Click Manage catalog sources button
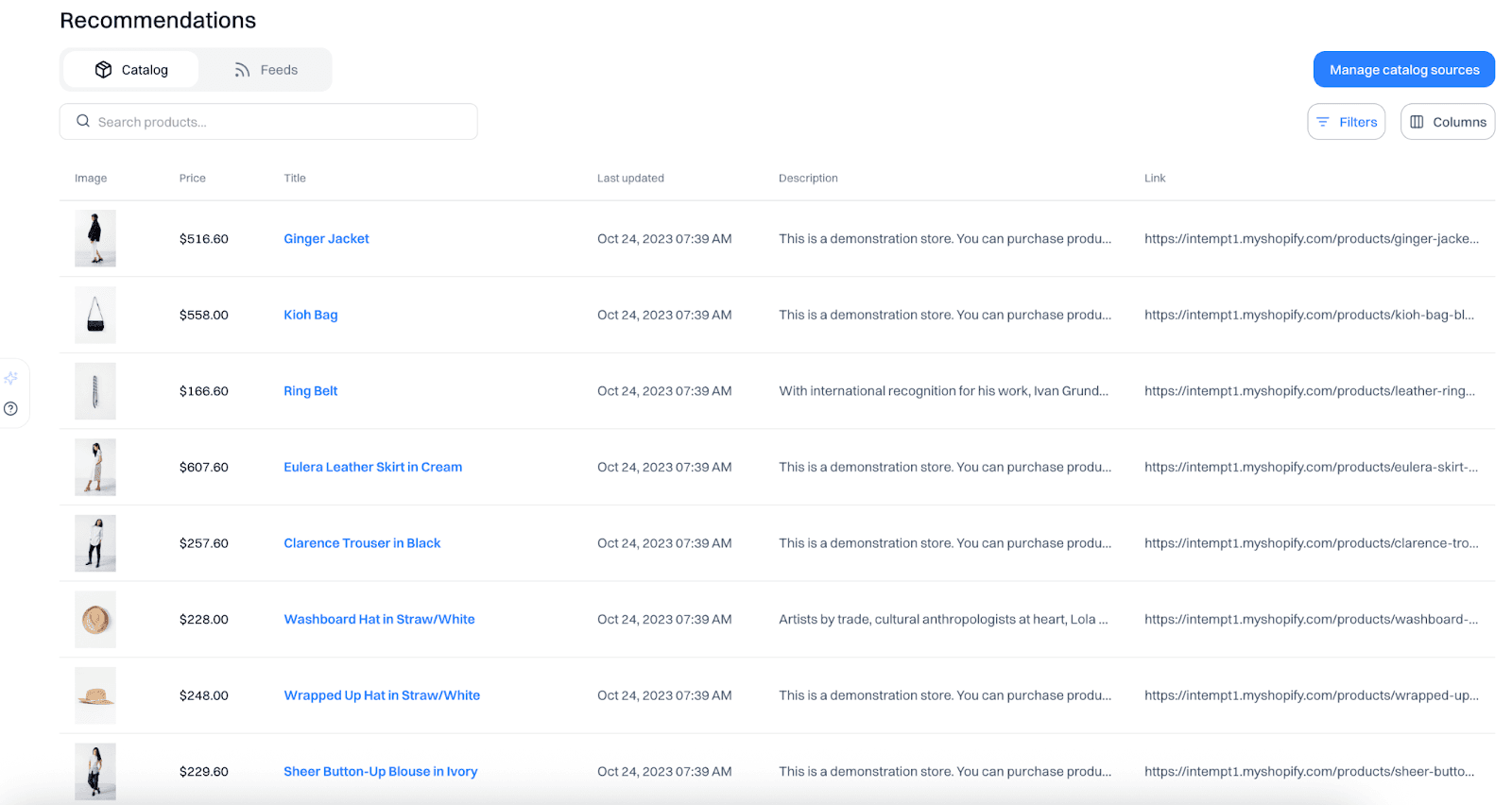Screen dimensions: 1512x805 1403,70
